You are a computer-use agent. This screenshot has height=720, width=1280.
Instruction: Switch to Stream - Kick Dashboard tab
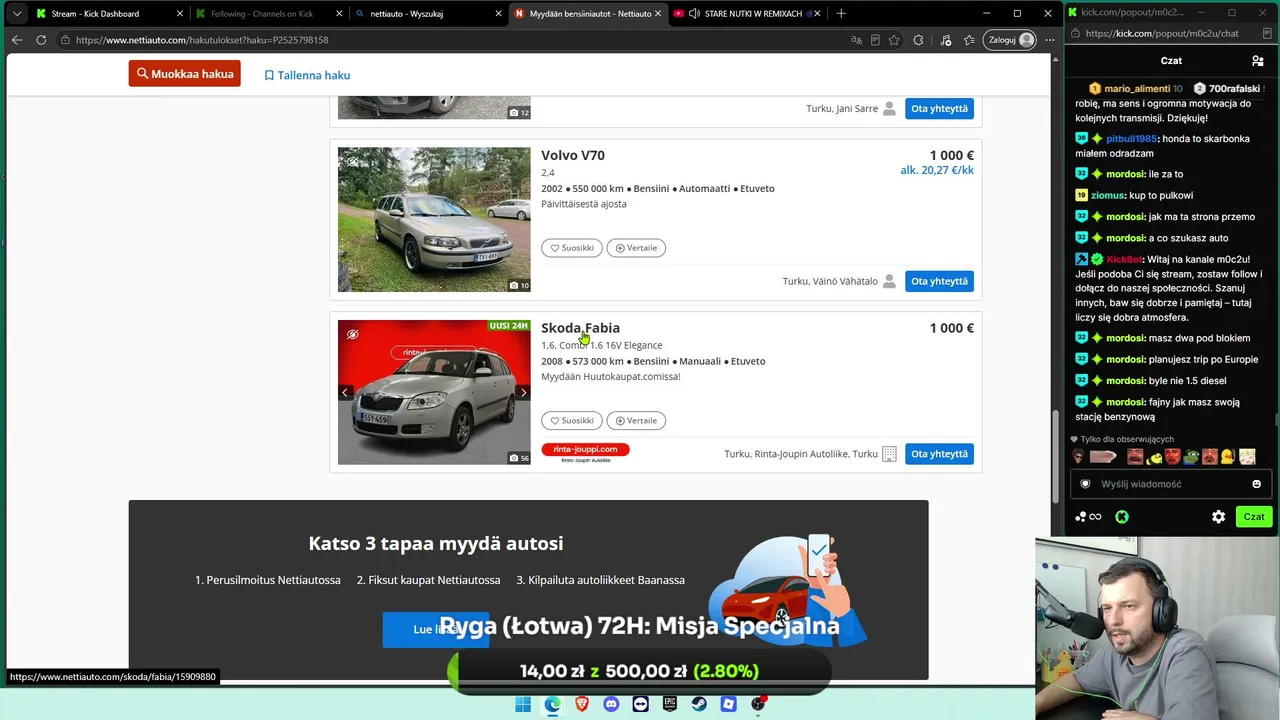point(107,14)
